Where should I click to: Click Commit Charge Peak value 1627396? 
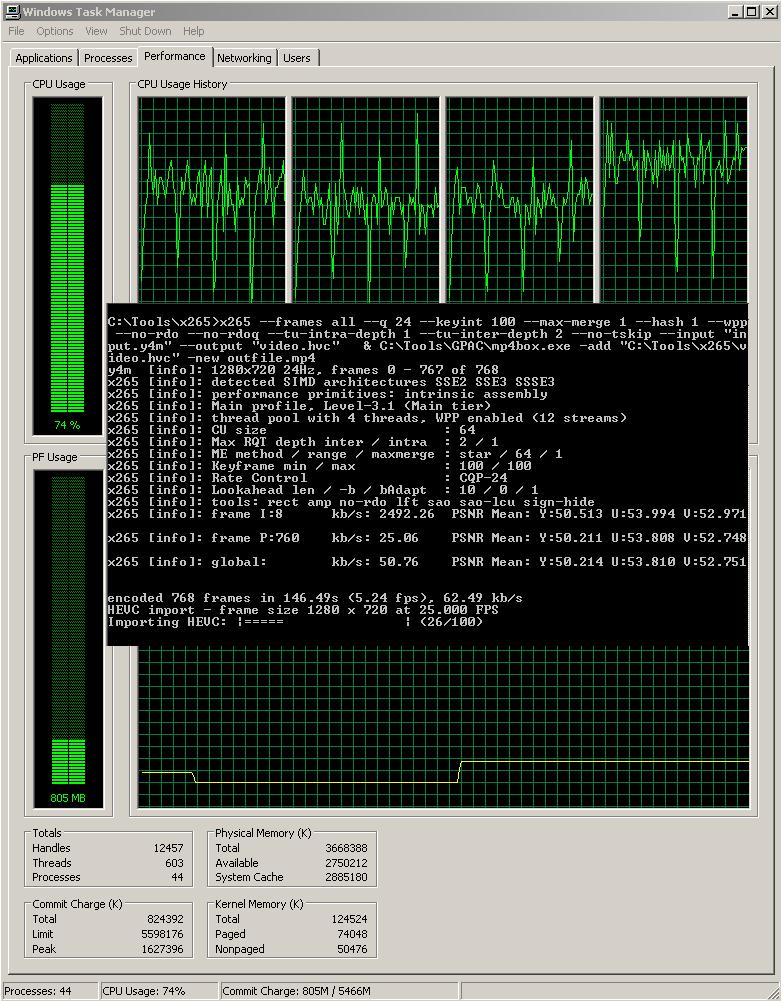[x=162, y=949]
